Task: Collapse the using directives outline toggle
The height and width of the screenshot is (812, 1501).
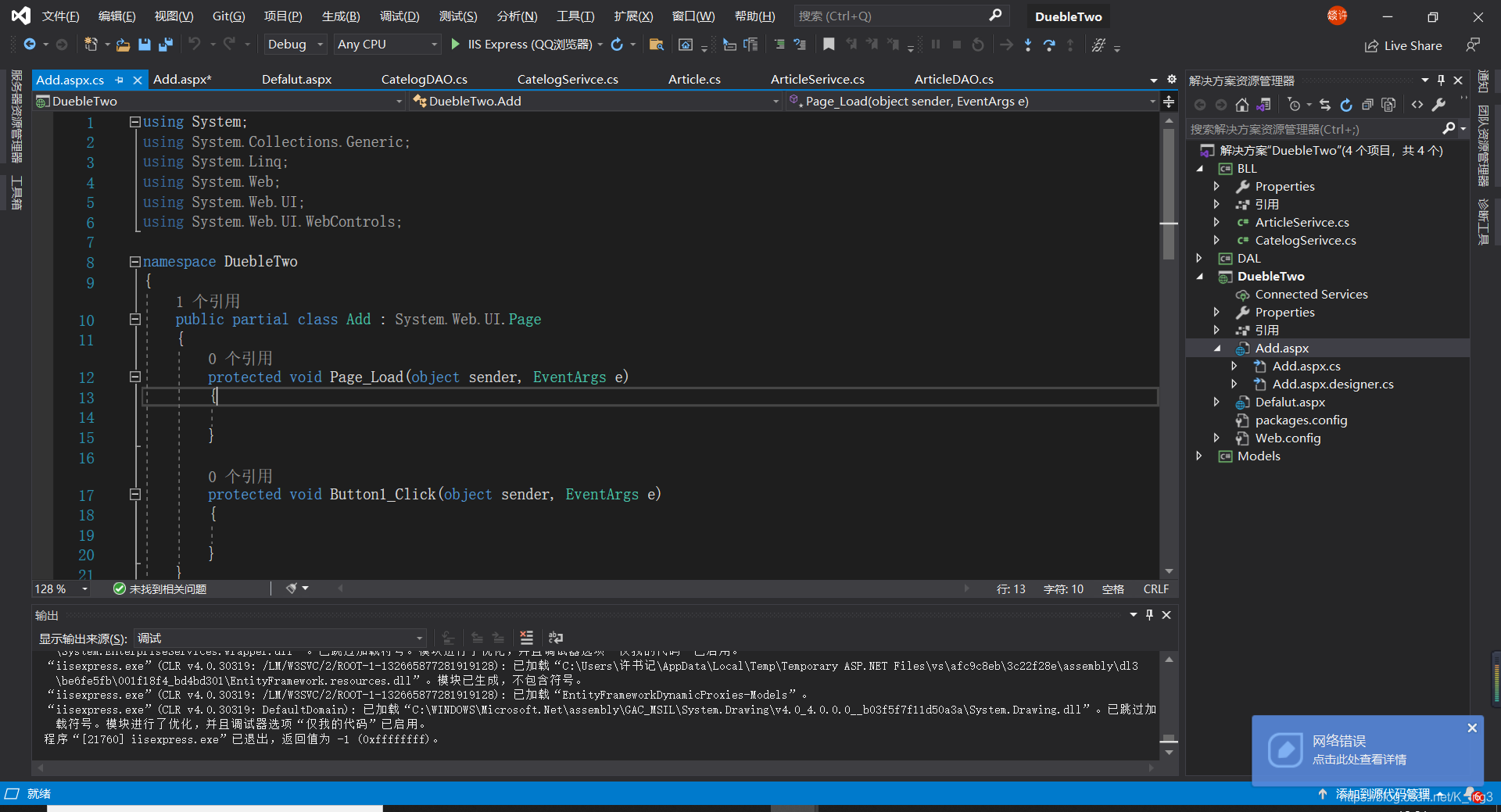Action: pyautogui.click(x=134, y=122)
